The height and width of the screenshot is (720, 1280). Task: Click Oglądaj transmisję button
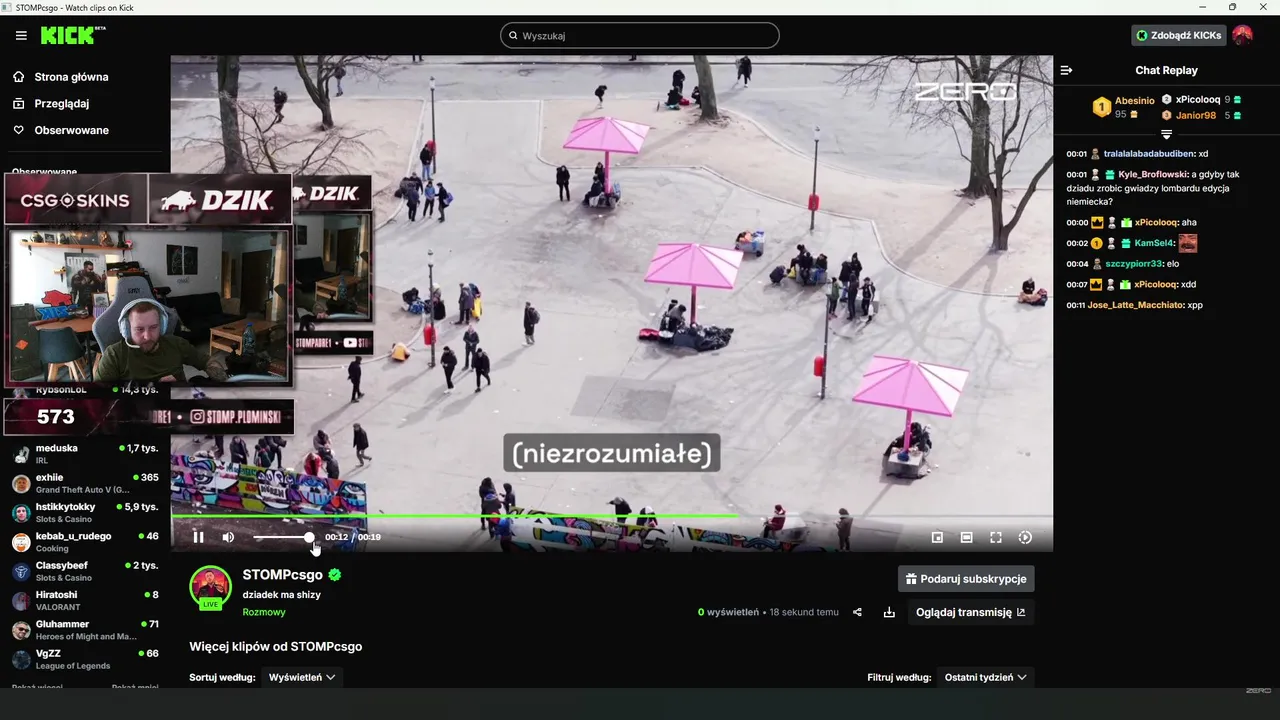tap(970, 612)
